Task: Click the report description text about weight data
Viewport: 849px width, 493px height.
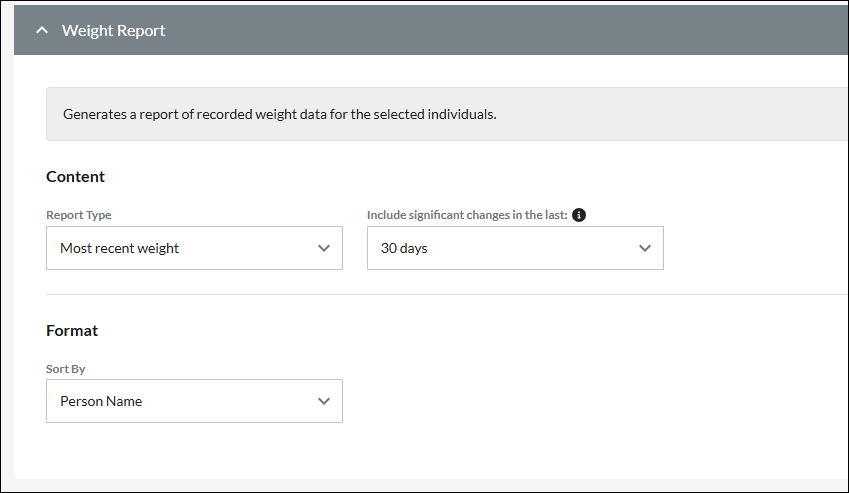Action: point(279,114)
